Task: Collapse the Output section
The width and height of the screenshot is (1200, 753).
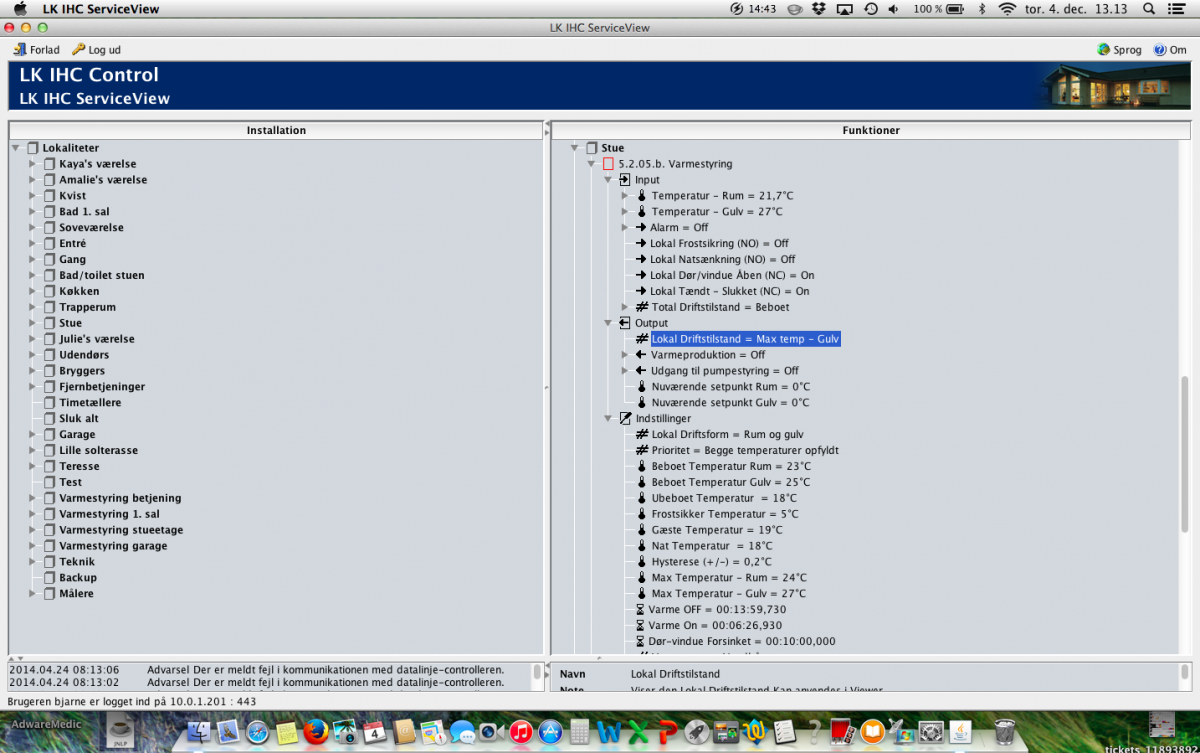Action: pos(608,323)
